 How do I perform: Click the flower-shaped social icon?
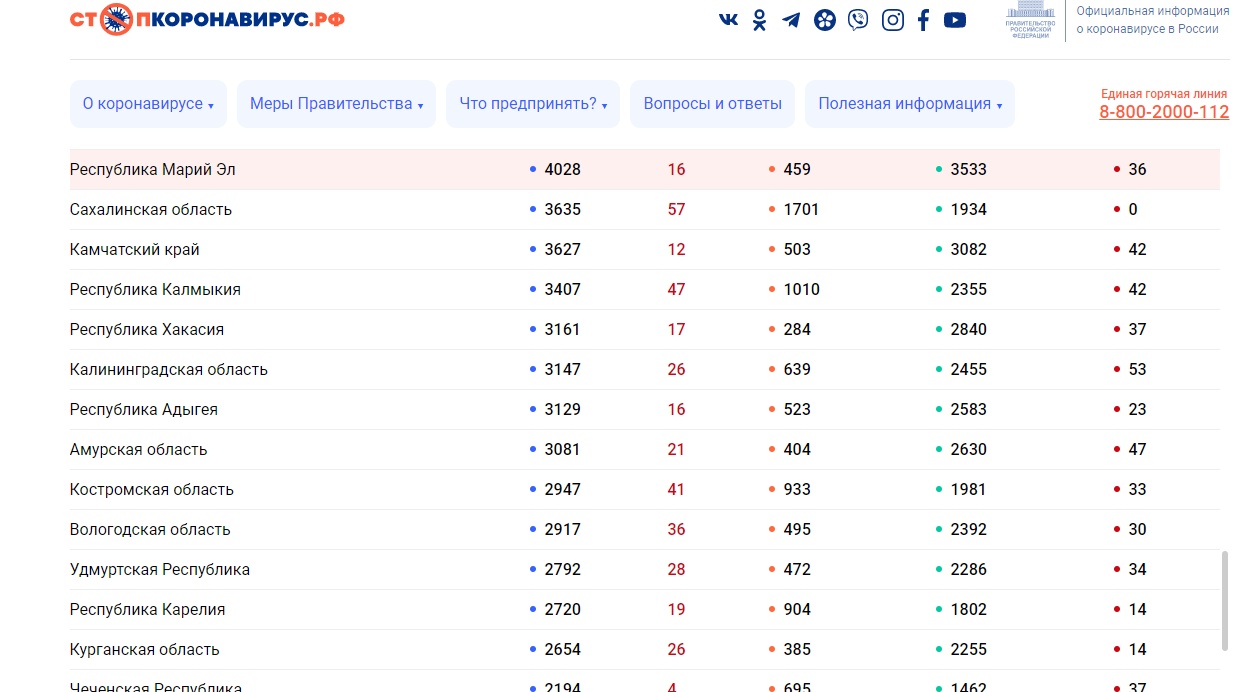pos(824,20)
